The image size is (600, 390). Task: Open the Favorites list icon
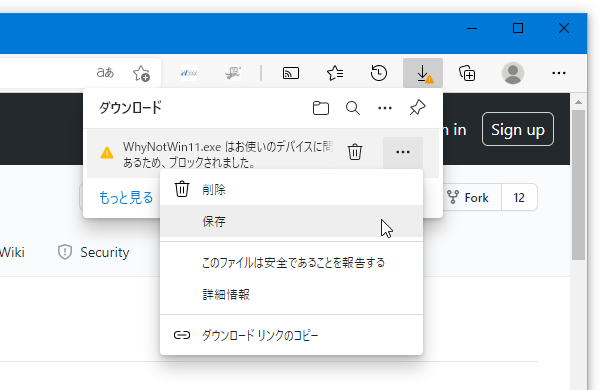[335, 73]
